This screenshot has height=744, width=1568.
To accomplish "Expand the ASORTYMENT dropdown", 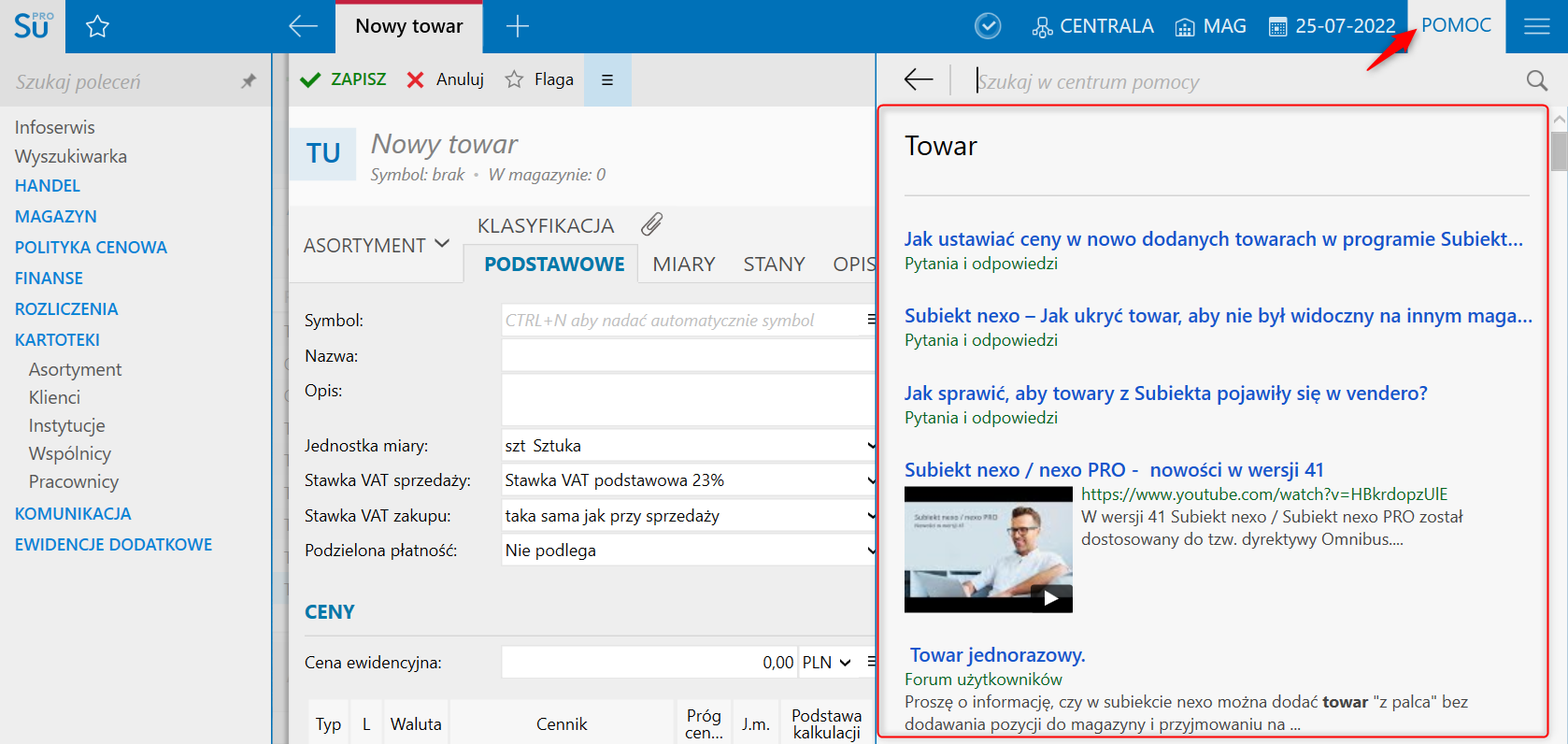I will point(377,245).
